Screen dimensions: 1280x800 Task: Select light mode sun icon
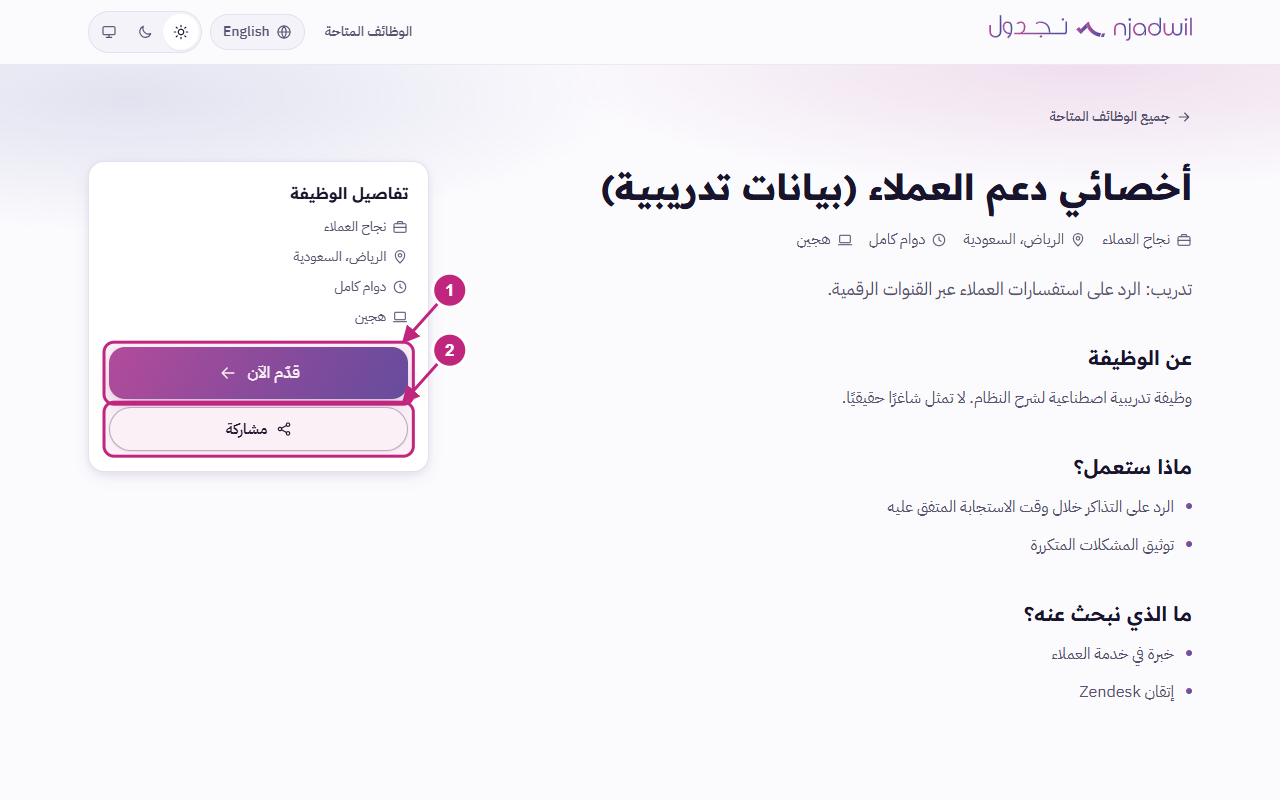click(x=180, y=32)
